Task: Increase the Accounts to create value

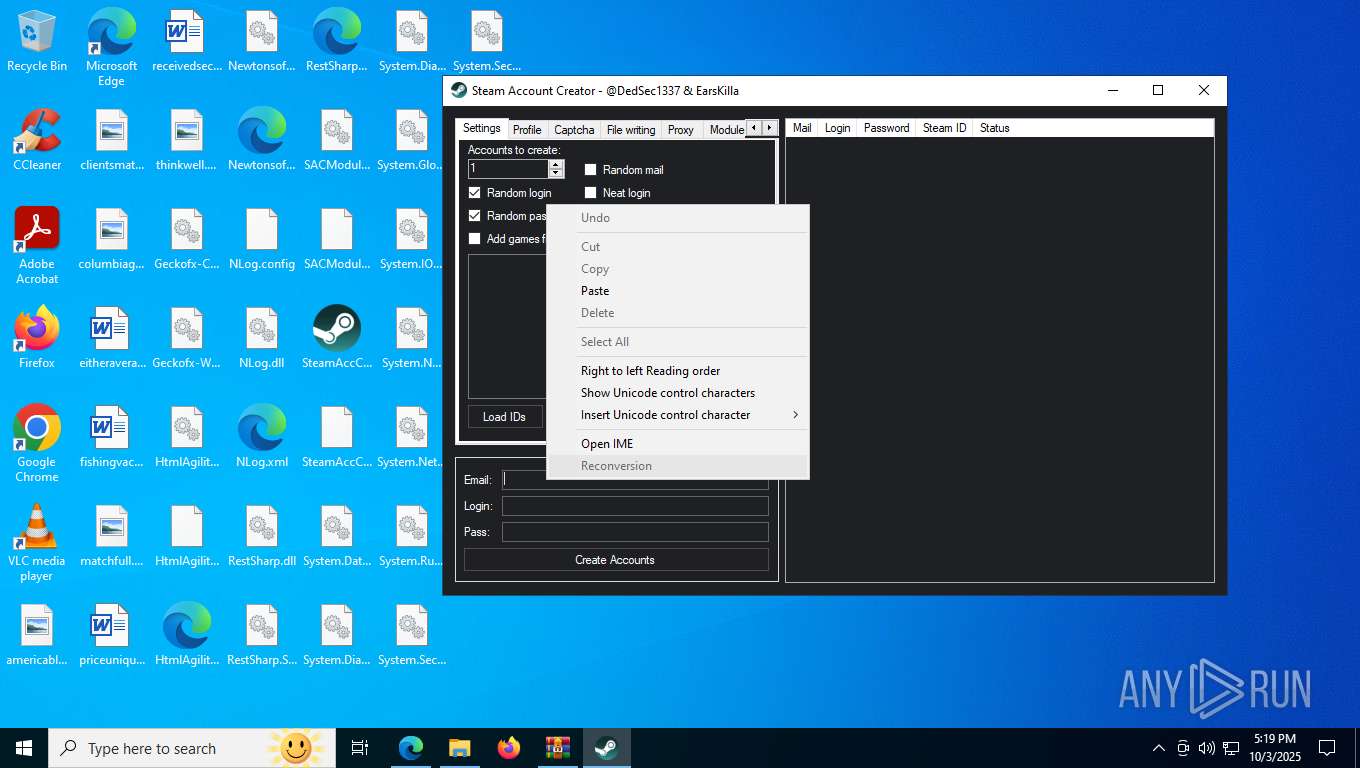Action: [556, 165]
